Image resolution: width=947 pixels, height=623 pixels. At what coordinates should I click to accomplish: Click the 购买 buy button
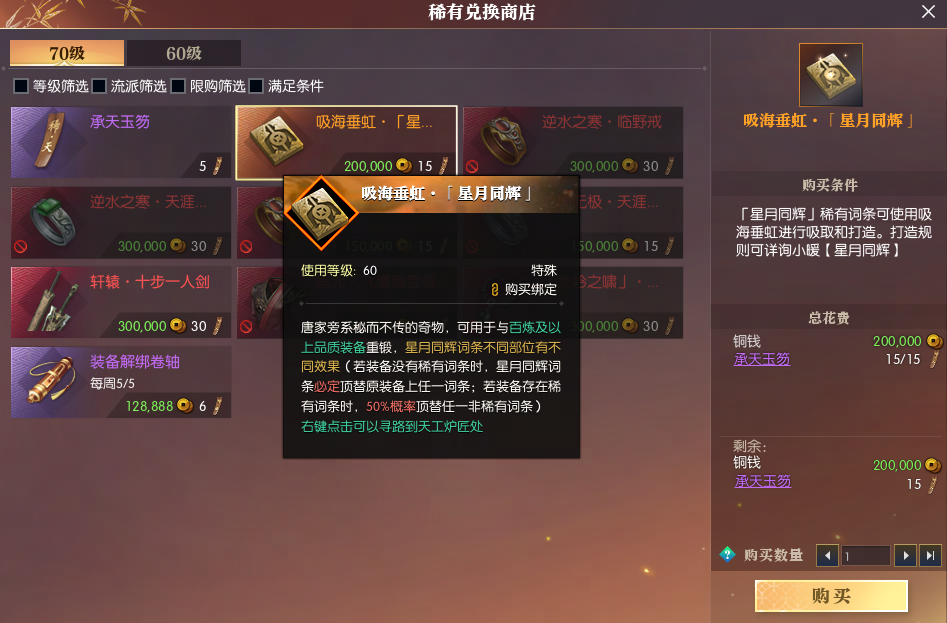tap(831, 596)
